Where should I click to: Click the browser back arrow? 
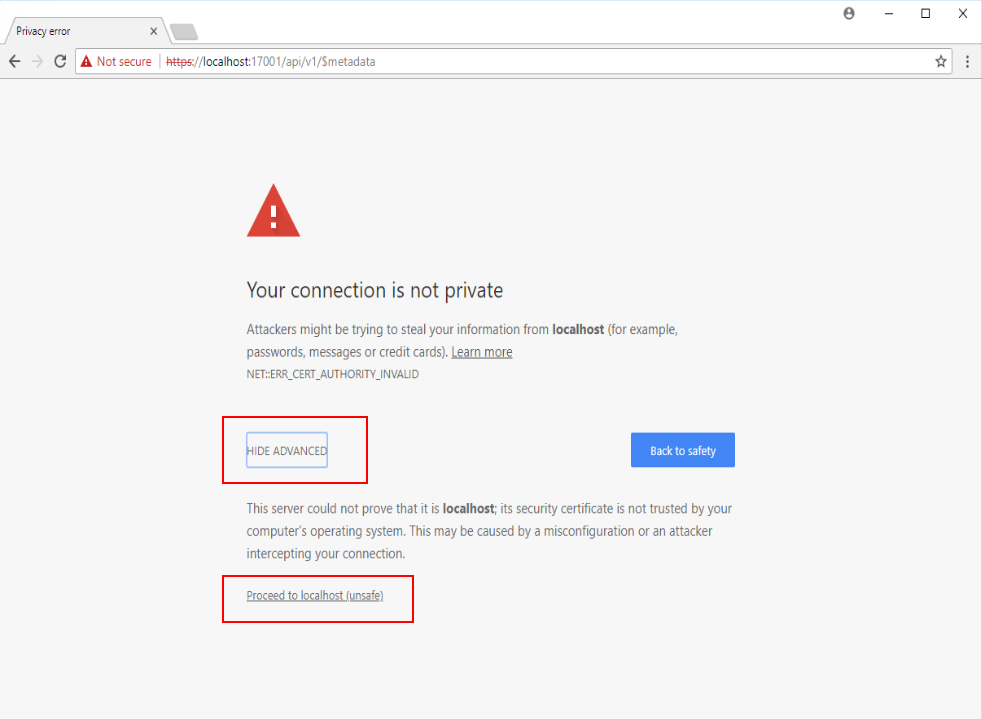14,62
